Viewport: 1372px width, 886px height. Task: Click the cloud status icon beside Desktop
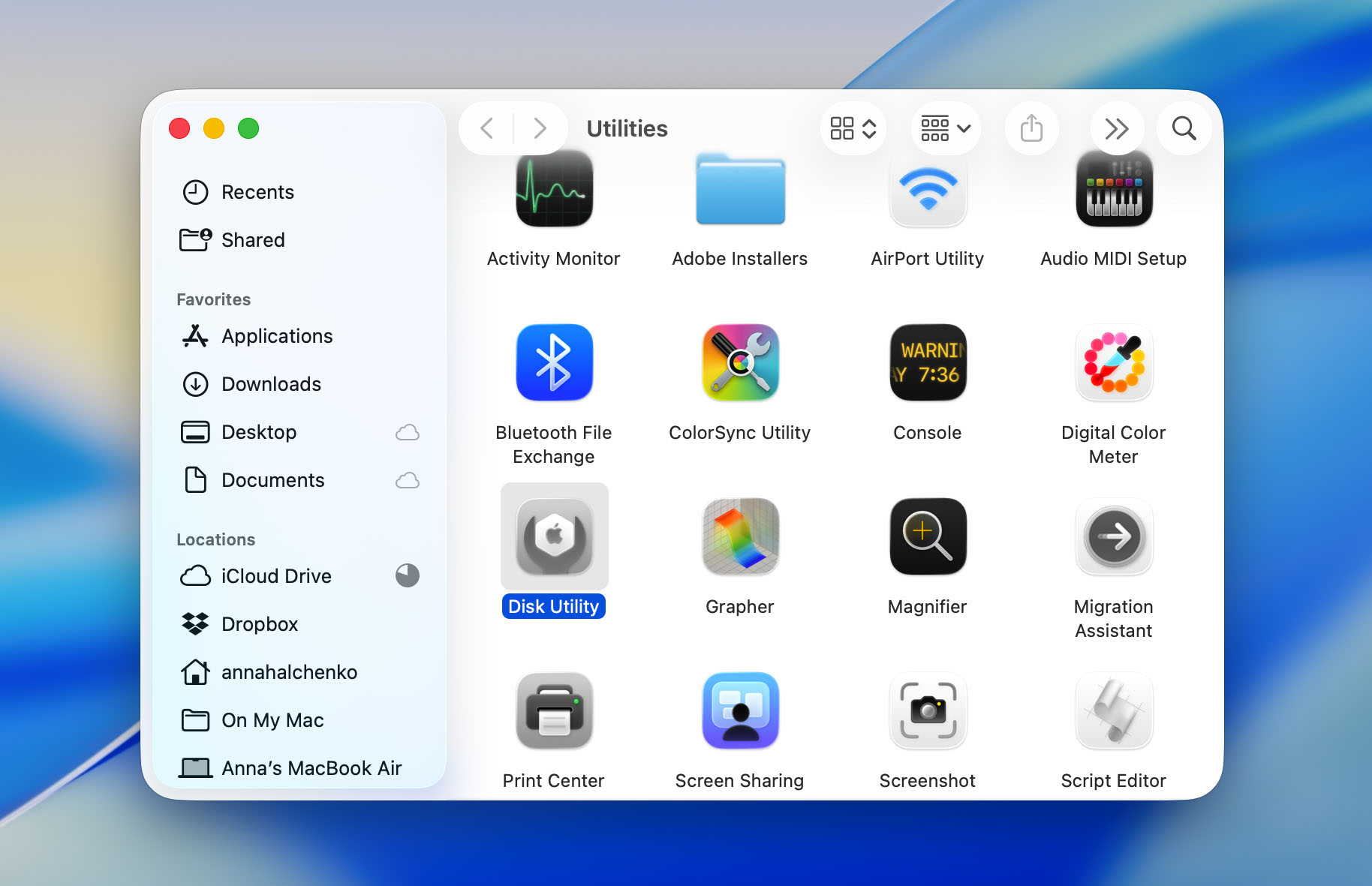point(408,432)
